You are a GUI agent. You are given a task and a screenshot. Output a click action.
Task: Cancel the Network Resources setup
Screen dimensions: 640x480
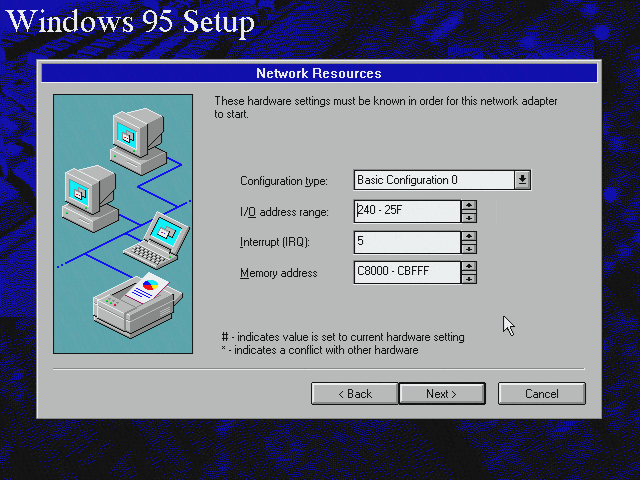542,393
